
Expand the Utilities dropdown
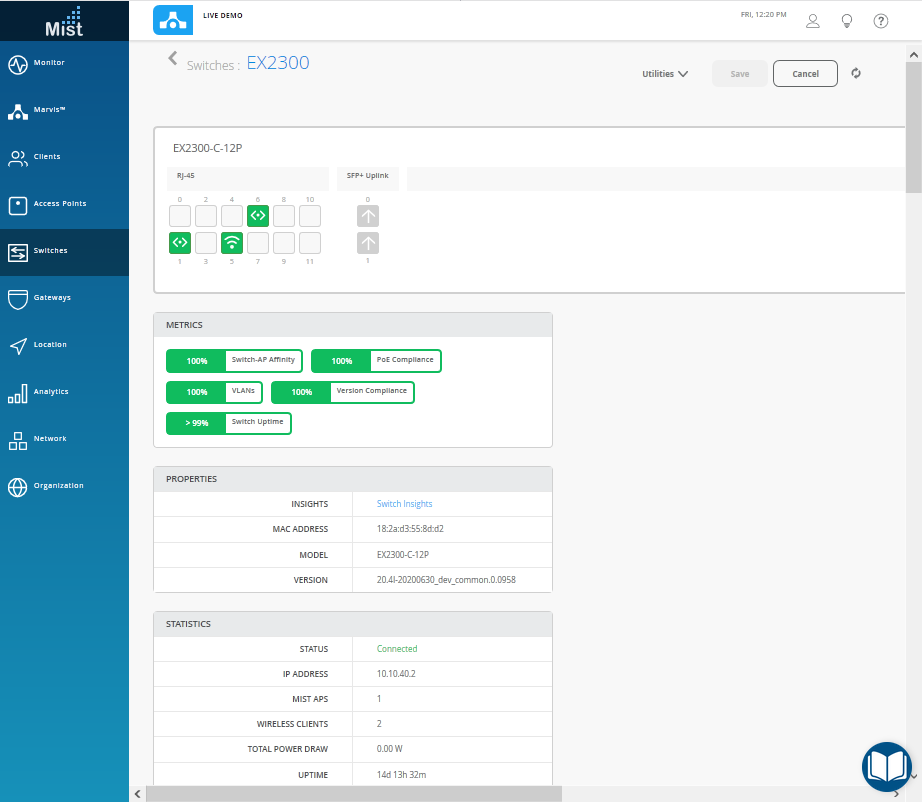(665, 74)
